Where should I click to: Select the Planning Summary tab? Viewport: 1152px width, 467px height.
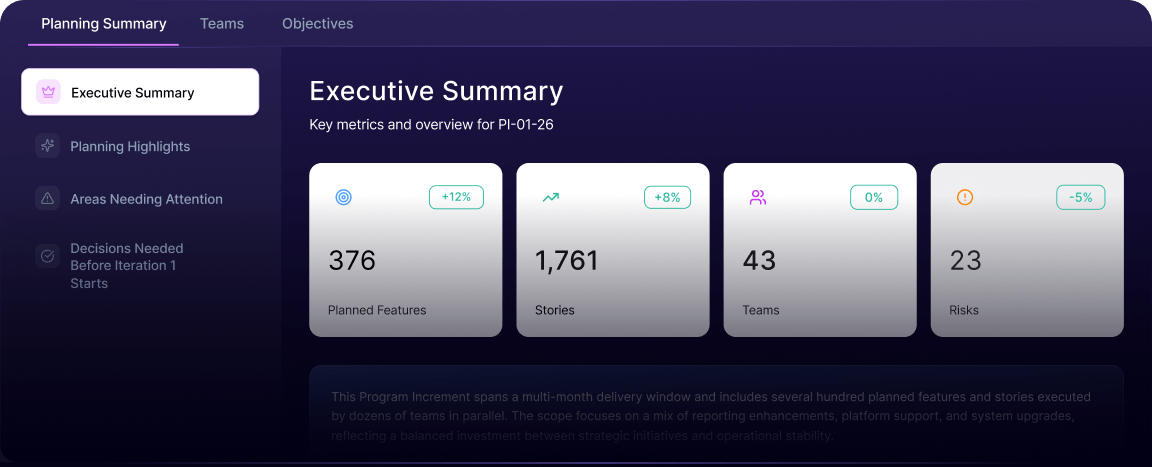104,23
